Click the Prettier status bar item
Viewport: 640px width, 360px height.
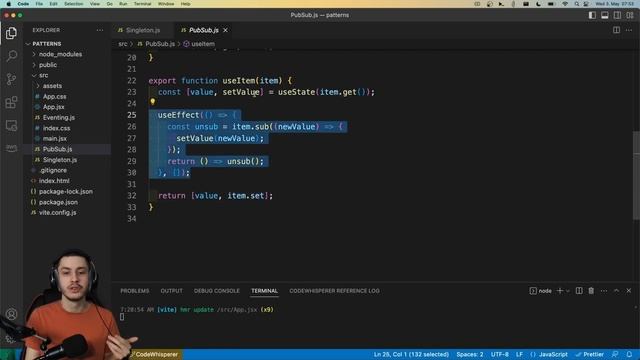[589, 354]
